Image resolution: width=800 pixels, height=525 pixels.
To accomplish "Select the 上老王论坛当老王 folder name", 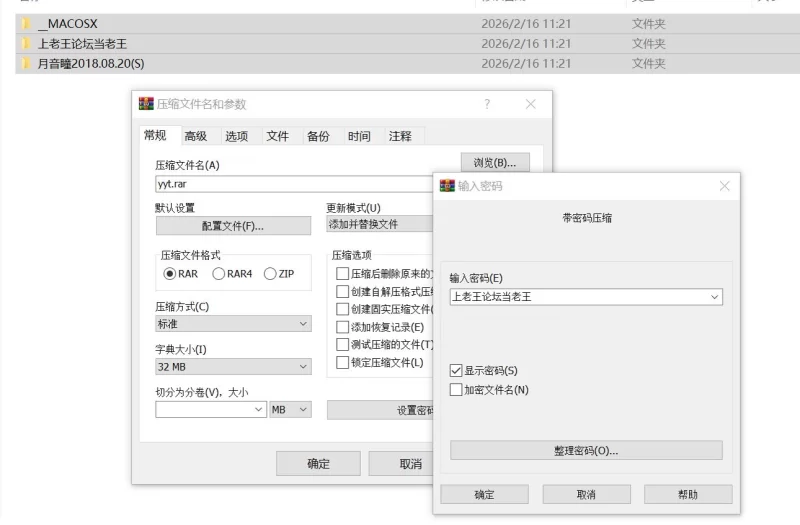I will click(x=82, y=44).
